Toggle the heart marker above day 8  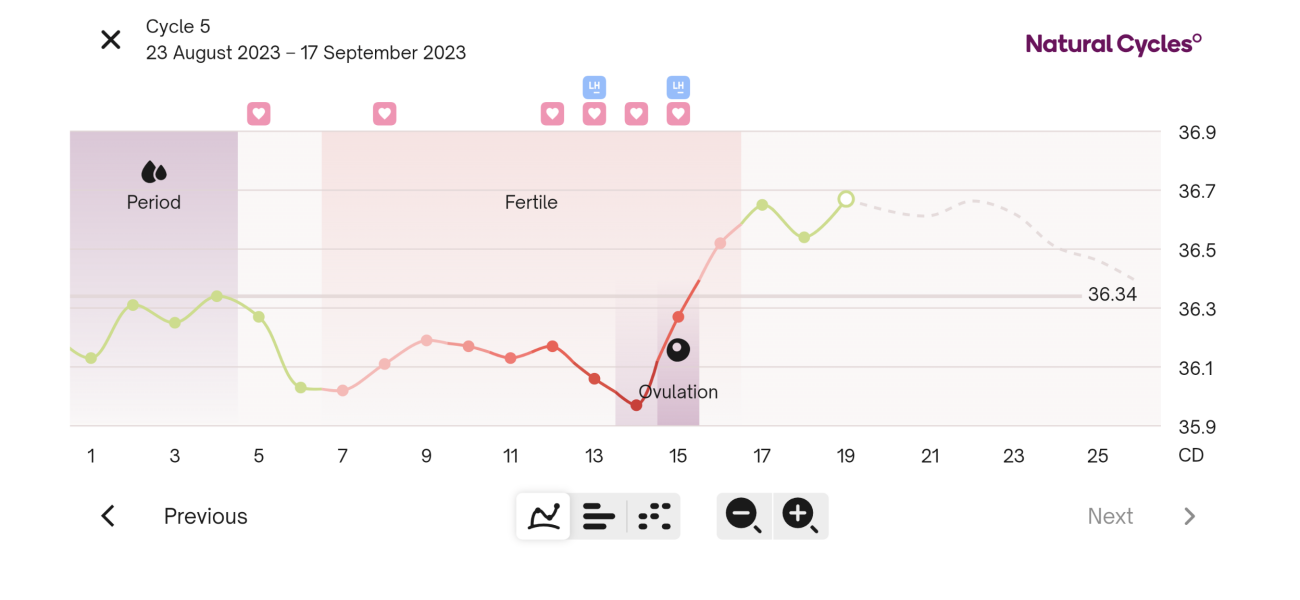(385, 114)
